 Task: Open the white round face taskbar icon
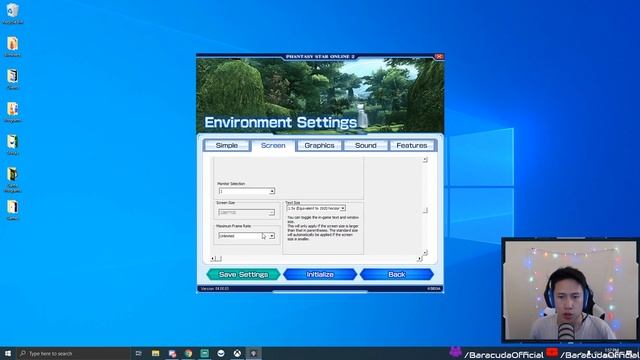click(221, 353)
